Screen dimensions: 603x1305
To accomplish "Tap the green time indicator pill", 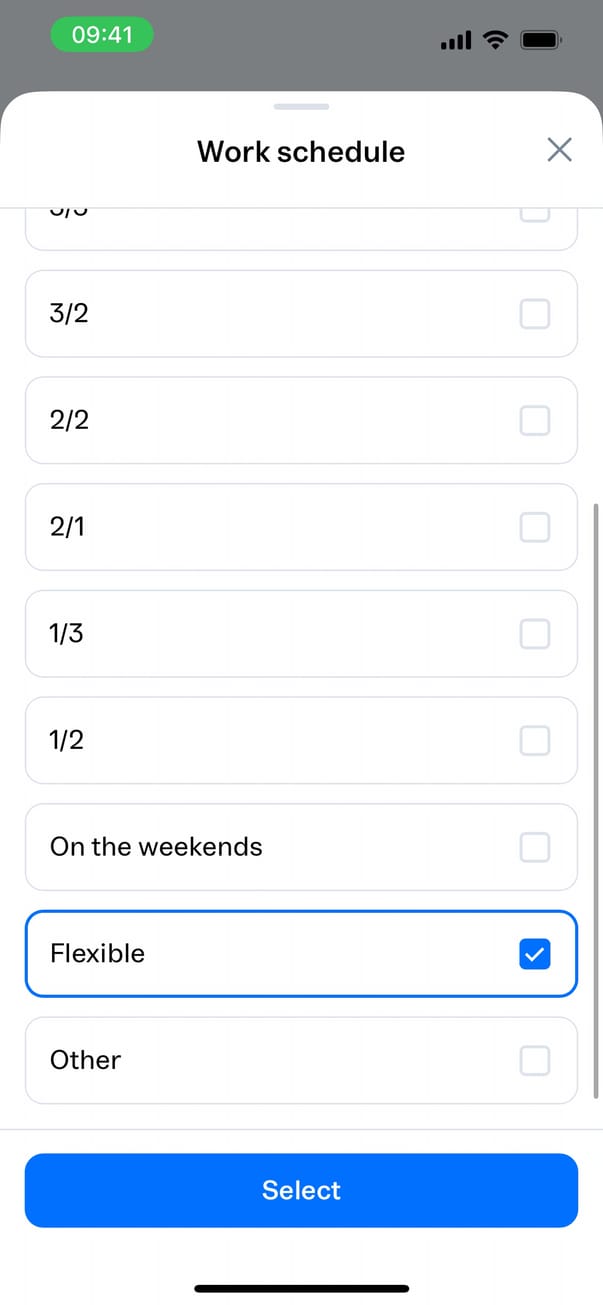I will pyautogui.click(x=103, y=36).
